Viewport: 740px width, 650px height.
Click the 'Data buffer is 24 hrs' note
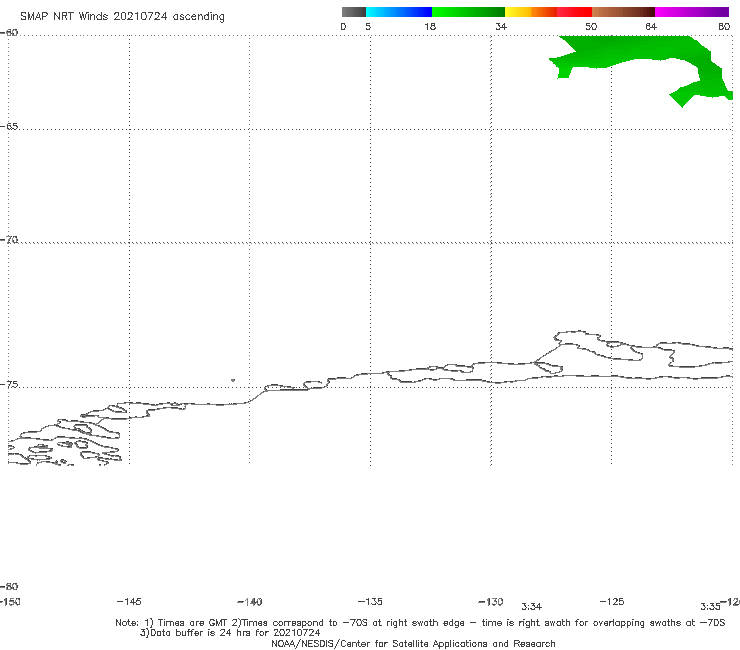[x=230, y=633]
